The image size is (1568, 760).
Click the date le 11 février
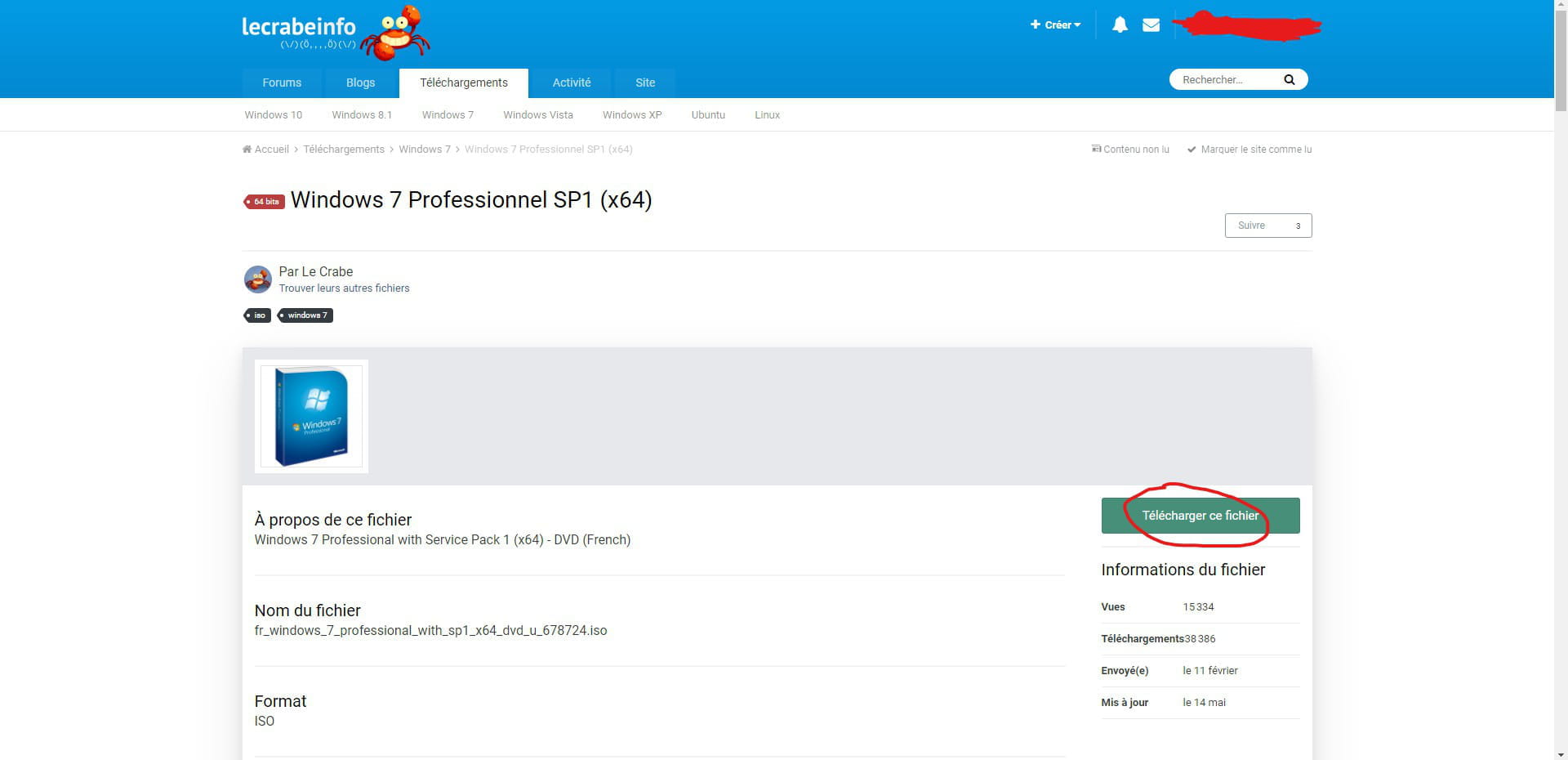pyautogui.click(x=1209, y=671)
